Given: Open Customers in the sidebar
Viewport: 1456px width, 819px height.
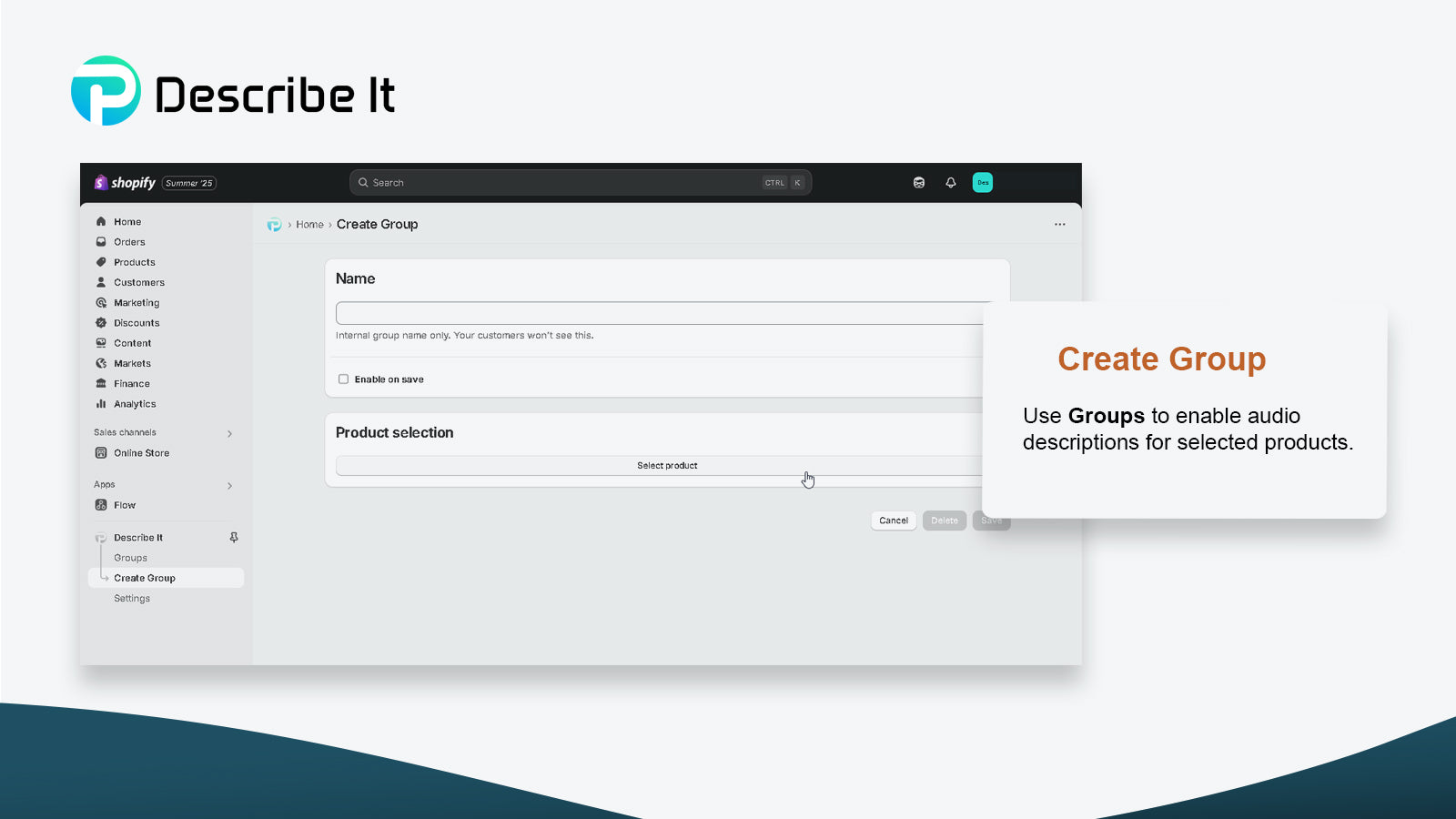Looking at the screenshot, I should 138,282.
